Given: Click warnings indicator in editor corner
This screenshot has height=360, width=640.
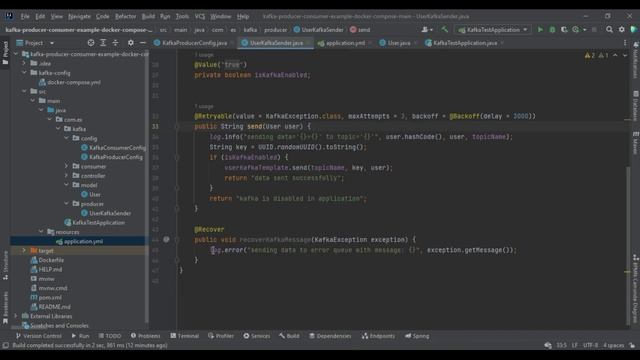Looking at the screenshot, I should 596,56.
